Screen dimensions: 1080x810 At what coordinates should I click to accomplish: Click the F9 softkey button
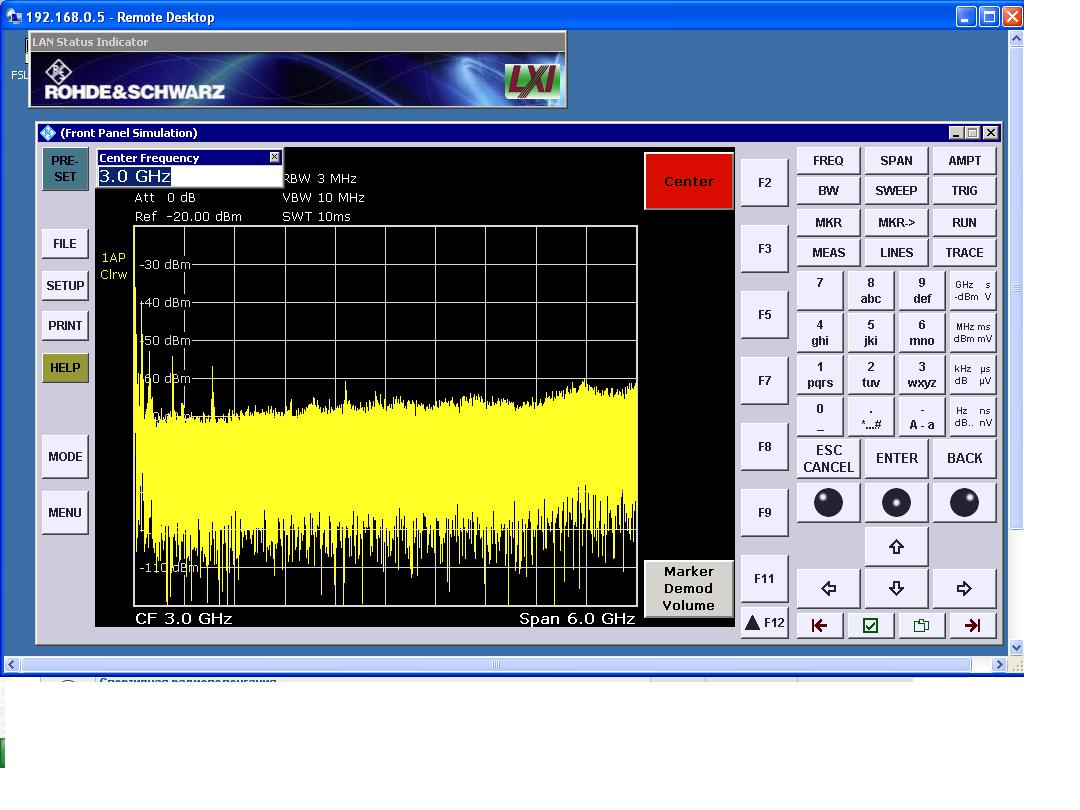[x=765, y=512]
